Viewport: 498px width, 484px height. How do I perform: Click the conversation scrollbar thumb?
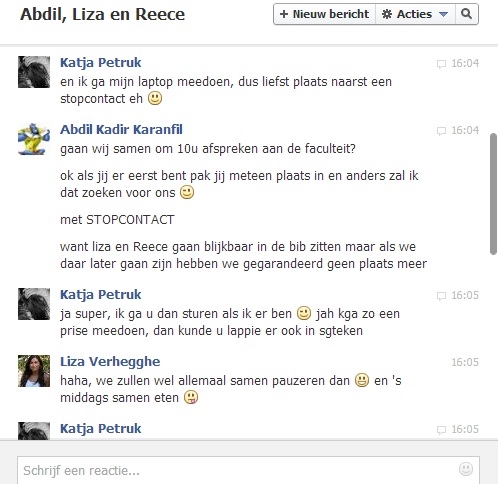(x=493, y=194)
